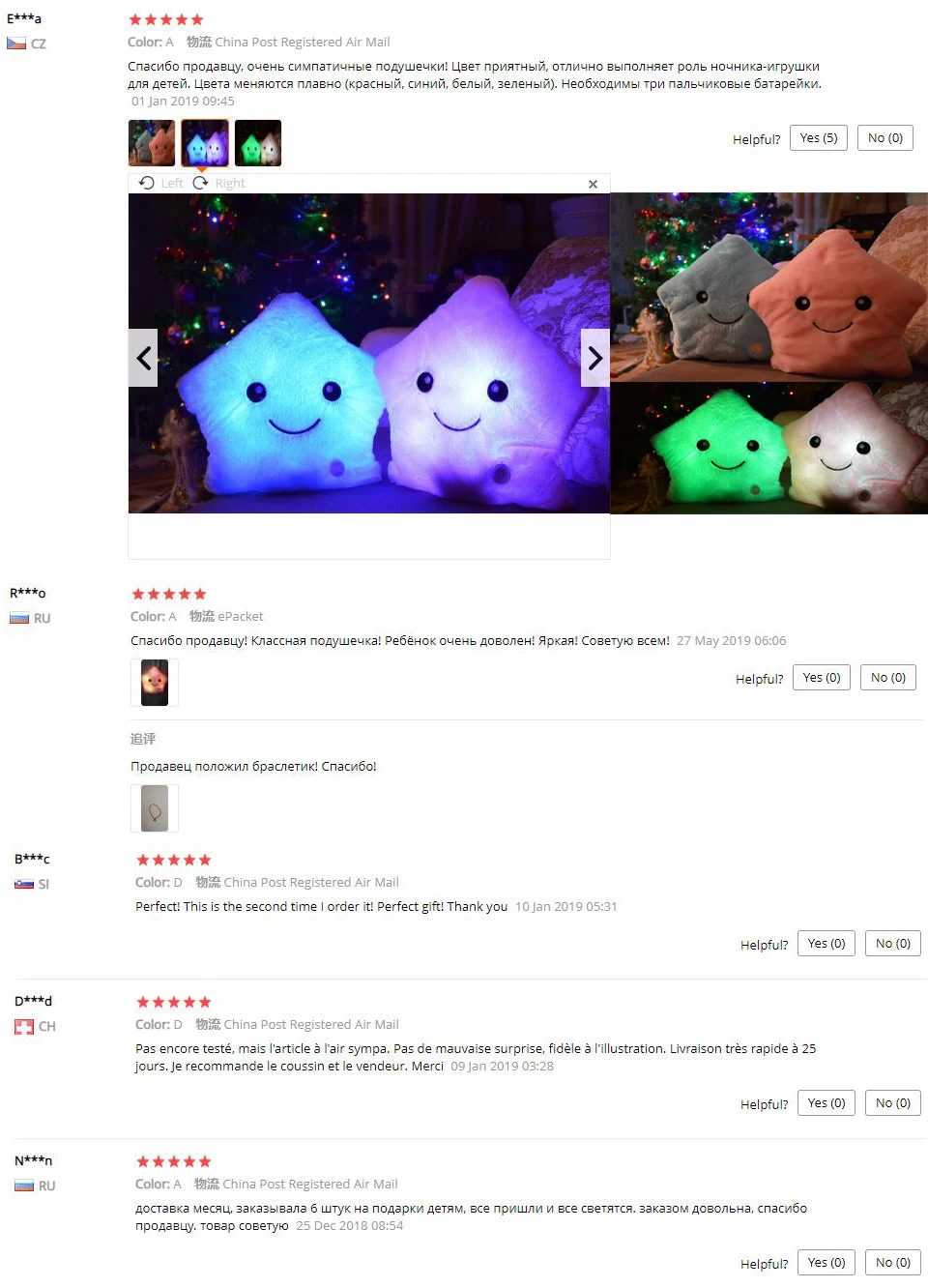Click the Czech flag icon beside E***a
The height and width of the screenshot is (1288, 928).
pos(16,44)
